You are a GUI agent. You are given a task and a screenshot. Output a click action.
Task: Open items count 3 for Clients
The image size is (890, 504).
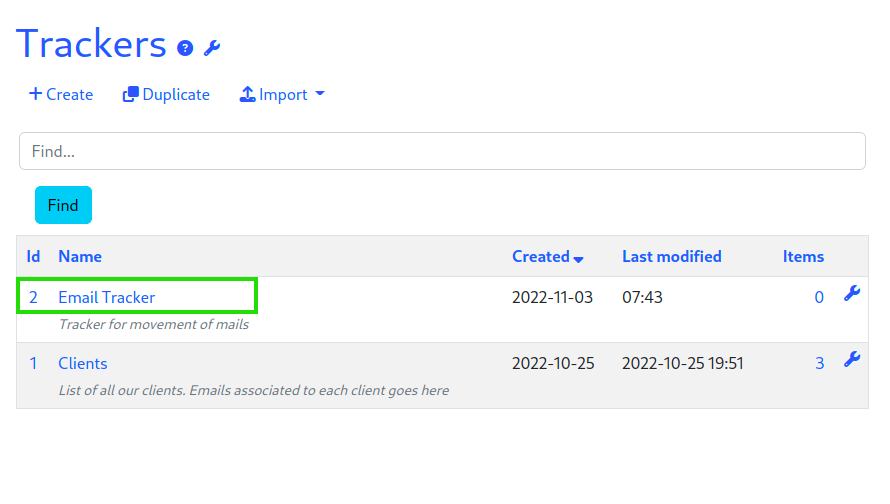pos(820,363)
